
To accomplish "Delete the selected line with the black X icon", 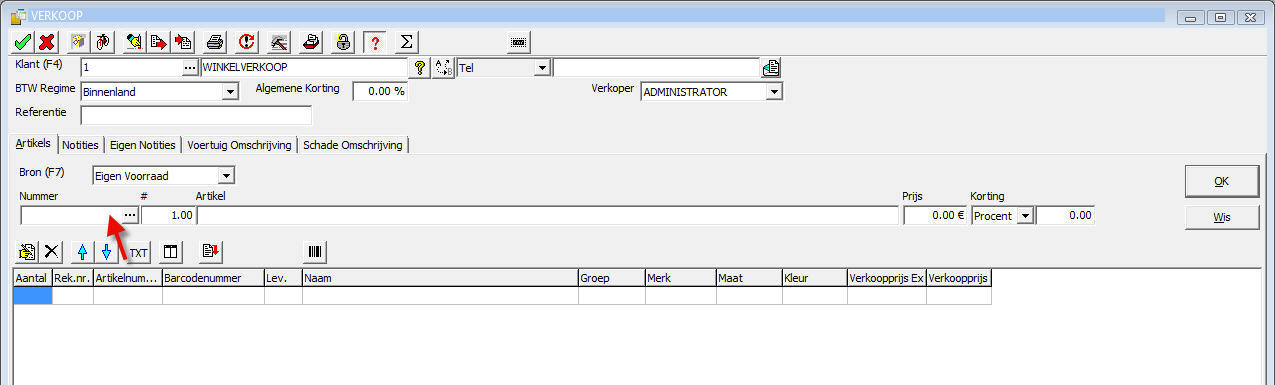I will click(52, 252).
